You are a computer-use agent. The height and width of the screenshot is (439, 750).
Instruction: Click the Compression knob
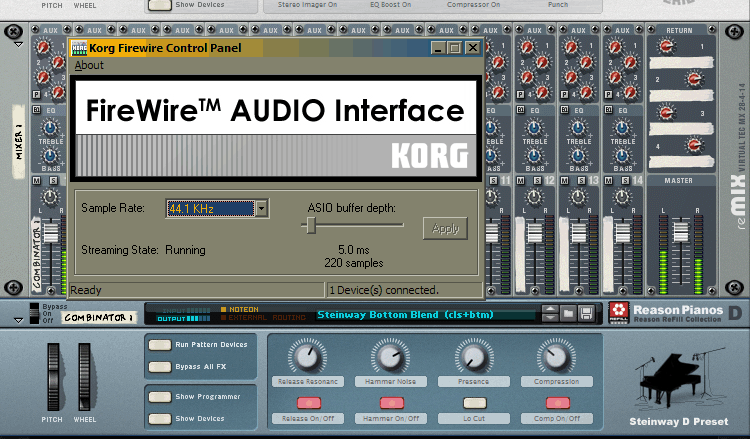[x=556, y=358]
